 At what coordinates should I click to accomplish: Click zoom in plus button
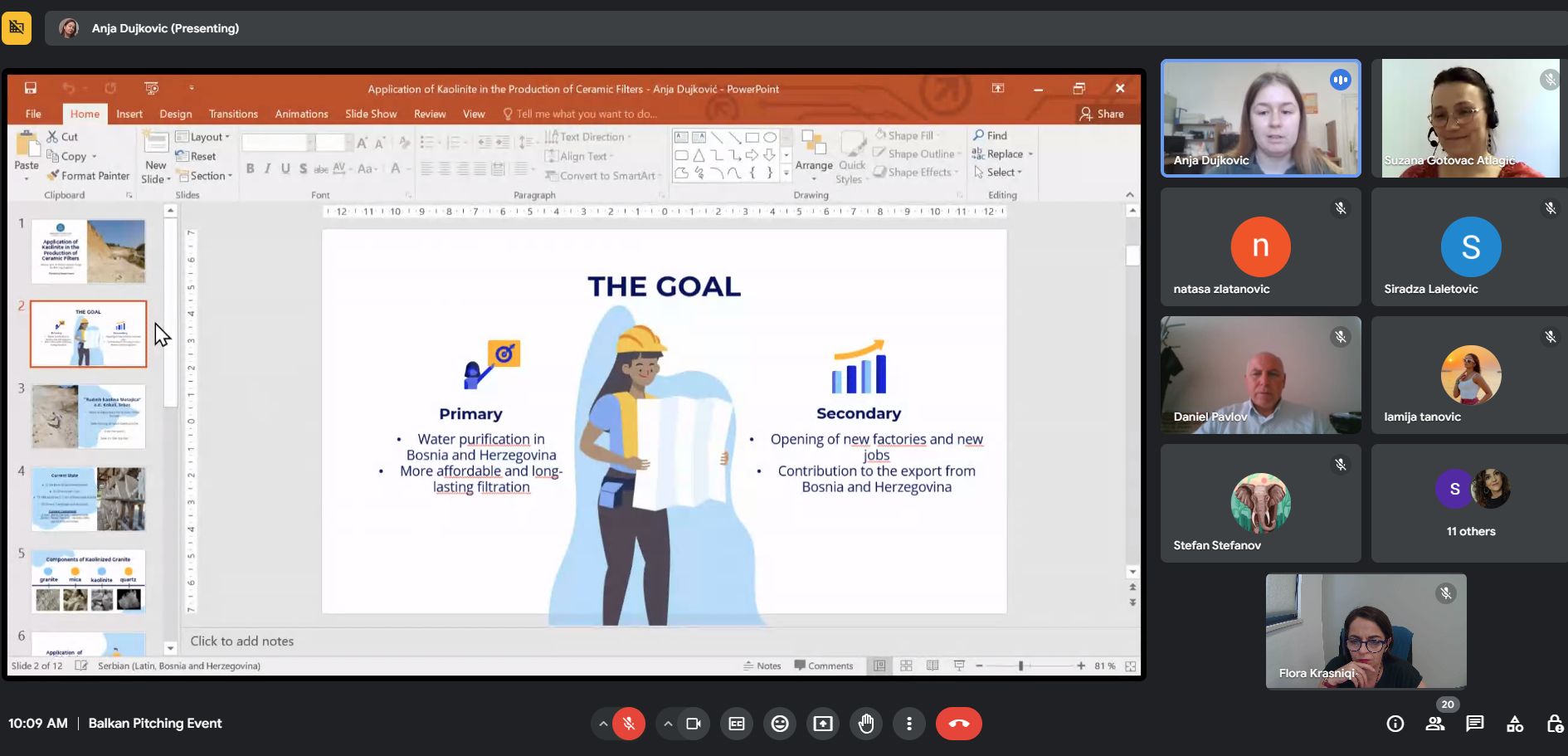pyautogui.click(x=1081, y=666)
